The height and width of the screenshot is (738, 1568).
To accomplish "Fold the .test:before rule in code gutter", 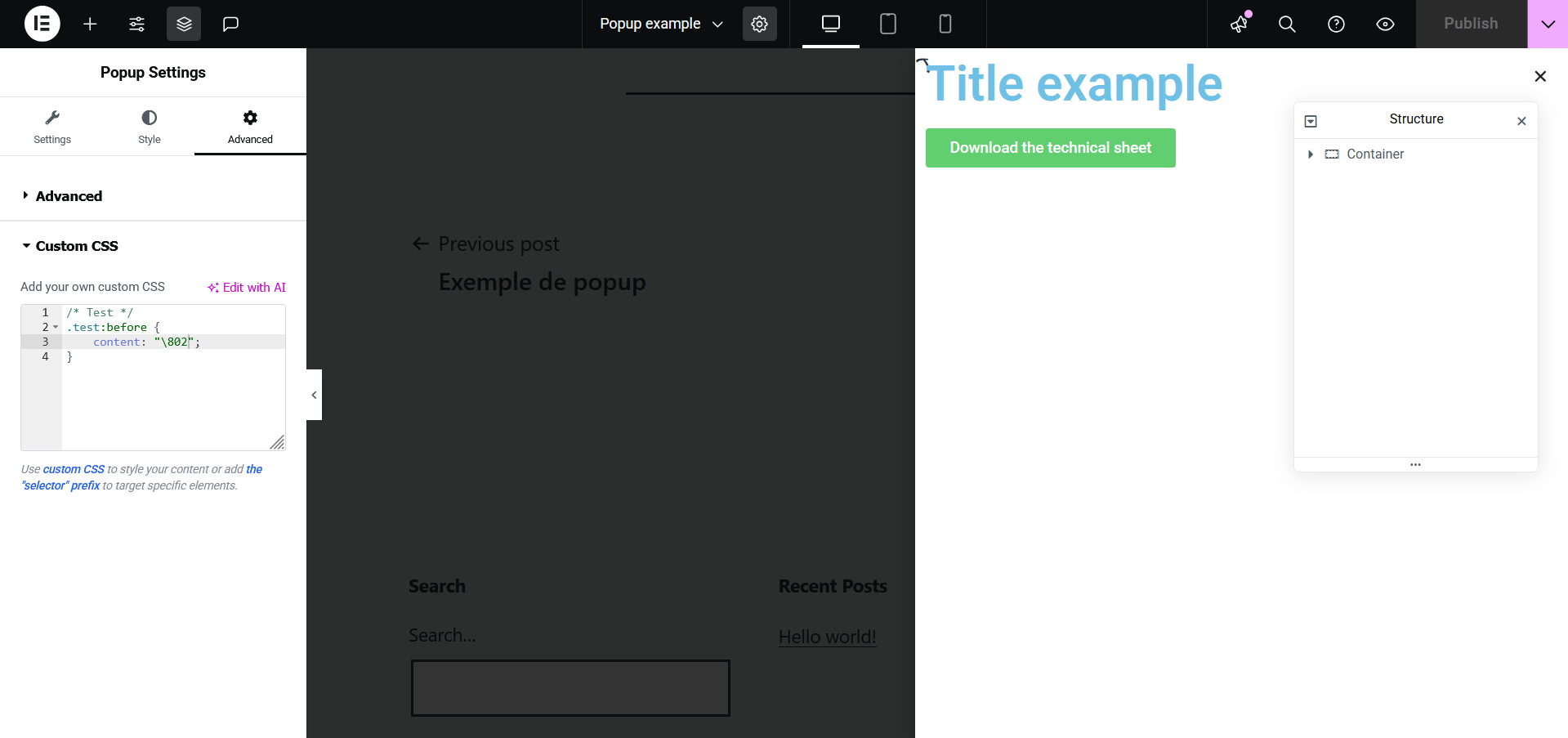I will (x=56, y=328).
